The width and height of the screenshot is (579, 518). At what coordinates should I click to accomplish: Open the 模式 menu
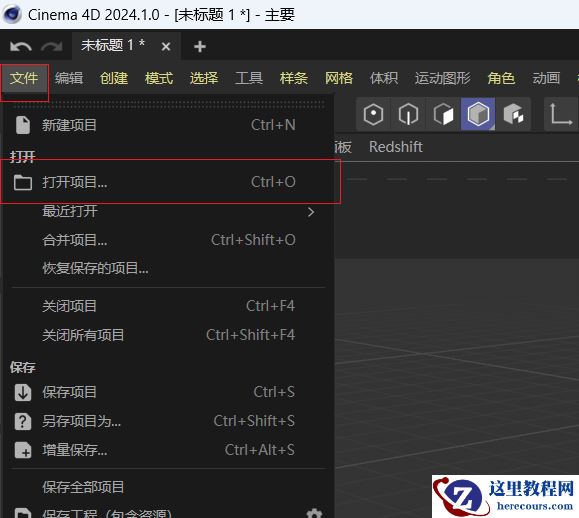coord(159,78)
